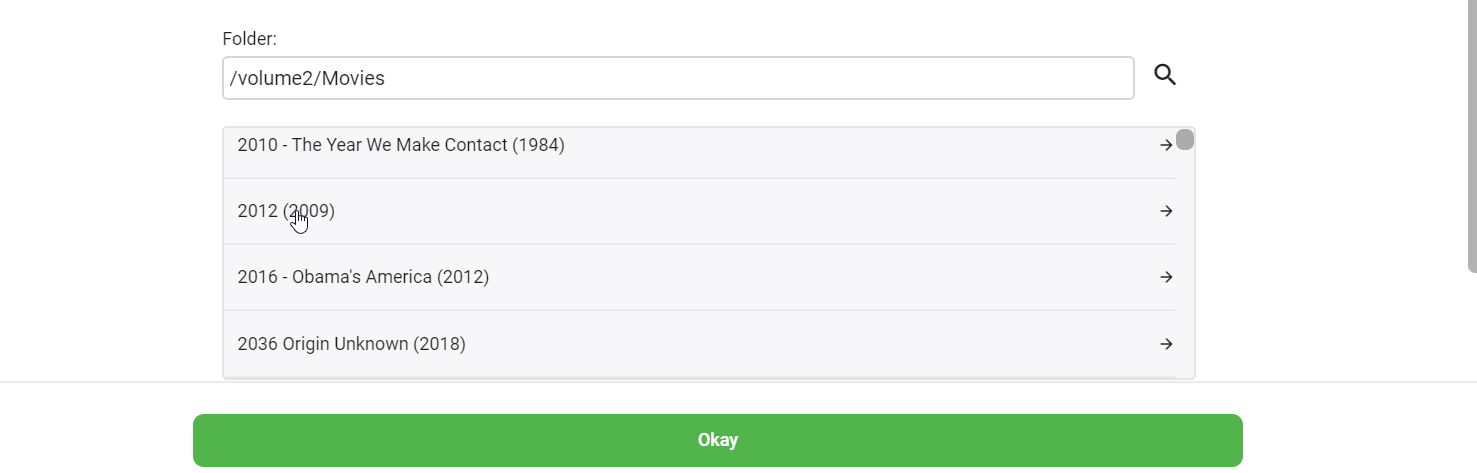Click the magnifying glass search icon
Image resolution: width=1477 pixels, height=473 pixels.
[x=1165, y=75]
